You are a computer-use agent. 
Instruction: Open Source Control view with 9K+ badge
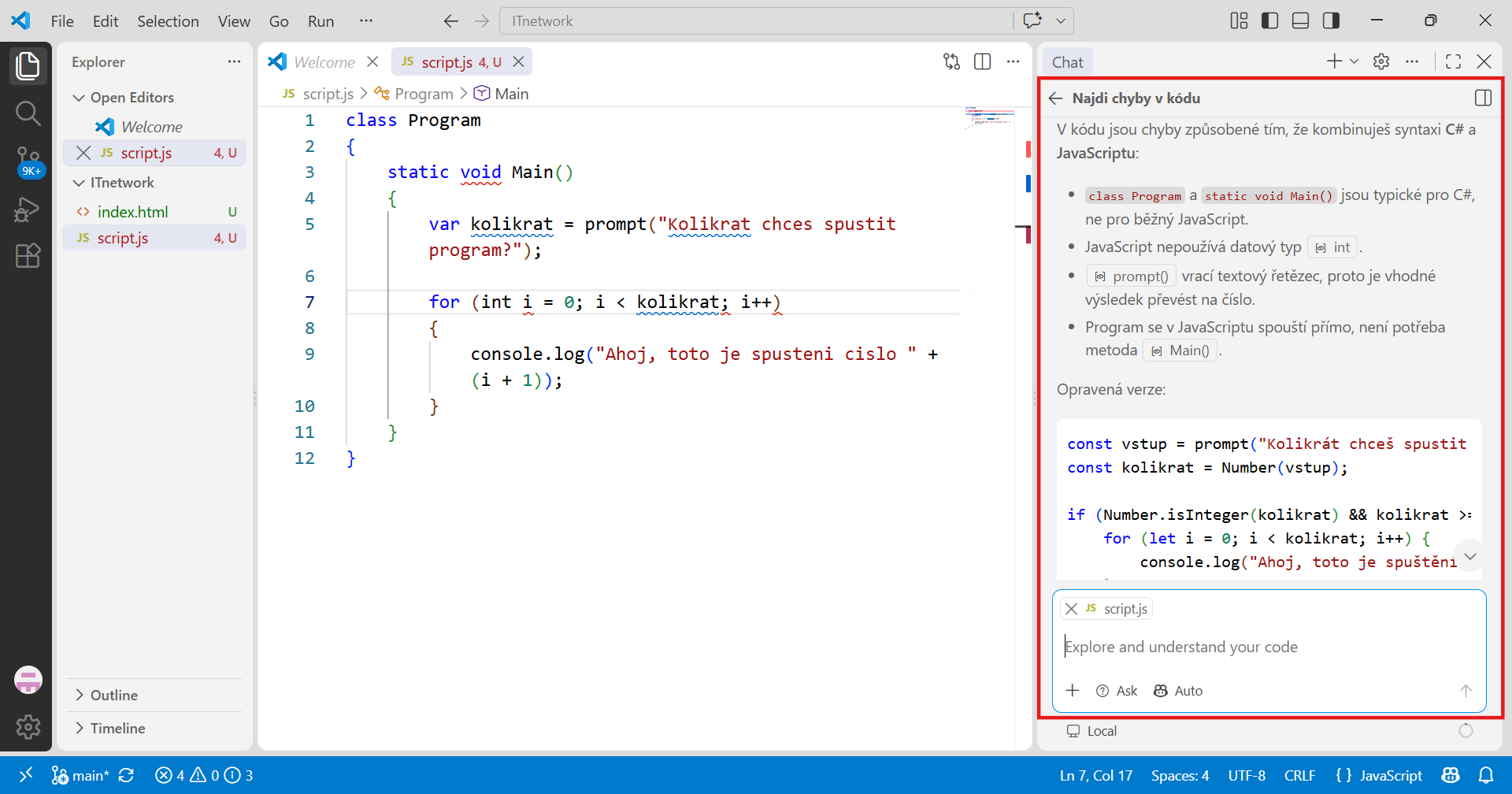tap(28, 161)
